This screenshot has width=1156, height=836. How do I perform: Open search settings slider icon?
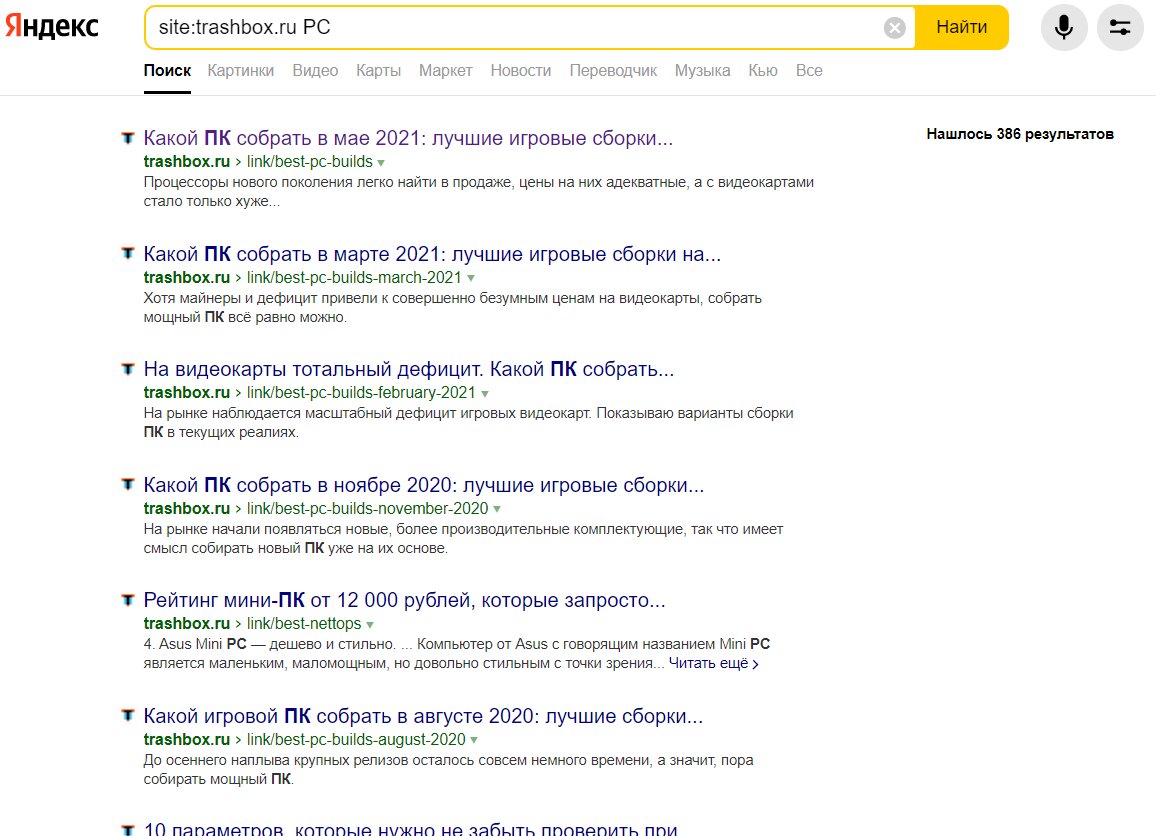(x=1120, y=27)
